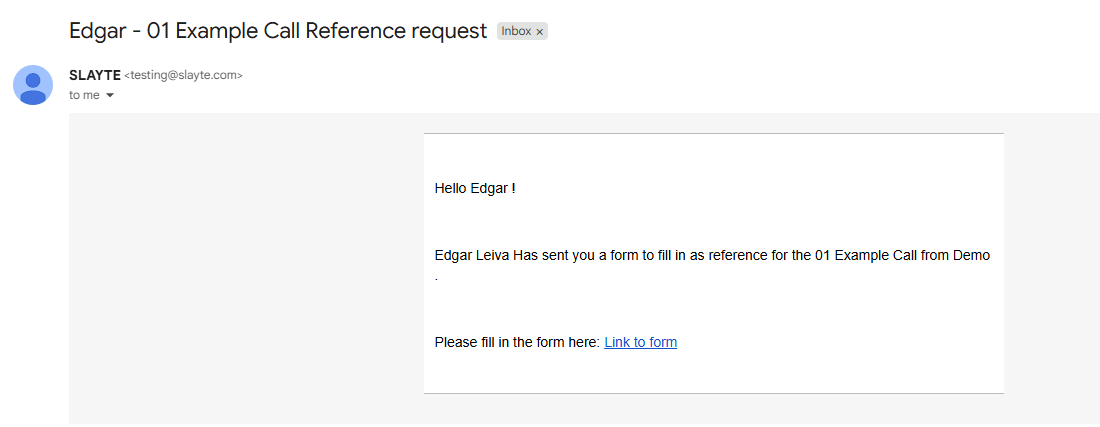This screenshot has width=1100, height=427.
Task: Click the grey area left of message card
Action: [x=246, y=266]
